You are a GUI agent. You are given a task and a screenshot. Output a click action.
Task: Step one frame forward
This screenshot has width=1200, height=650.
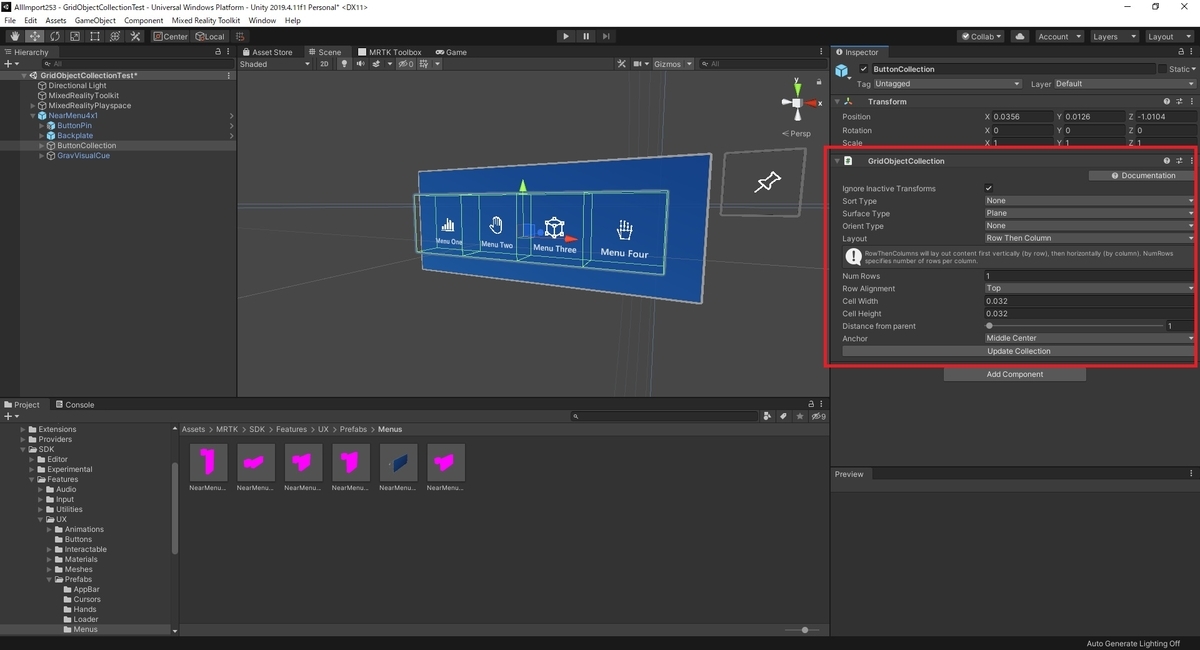tap(607, 36)
